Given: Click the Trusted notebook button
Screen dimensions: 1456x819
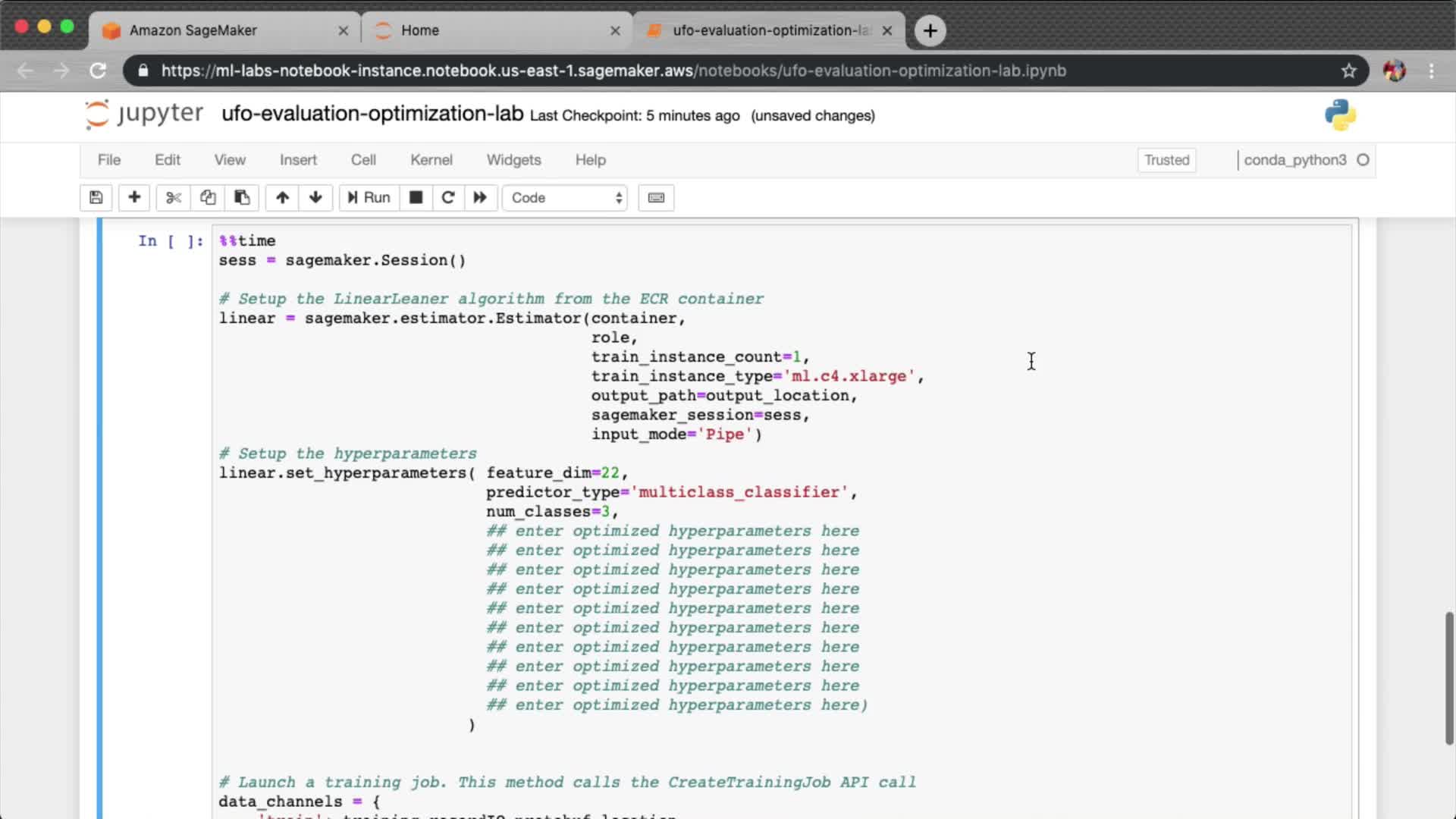Looking at the screenshot, I should click(1166, 160).
